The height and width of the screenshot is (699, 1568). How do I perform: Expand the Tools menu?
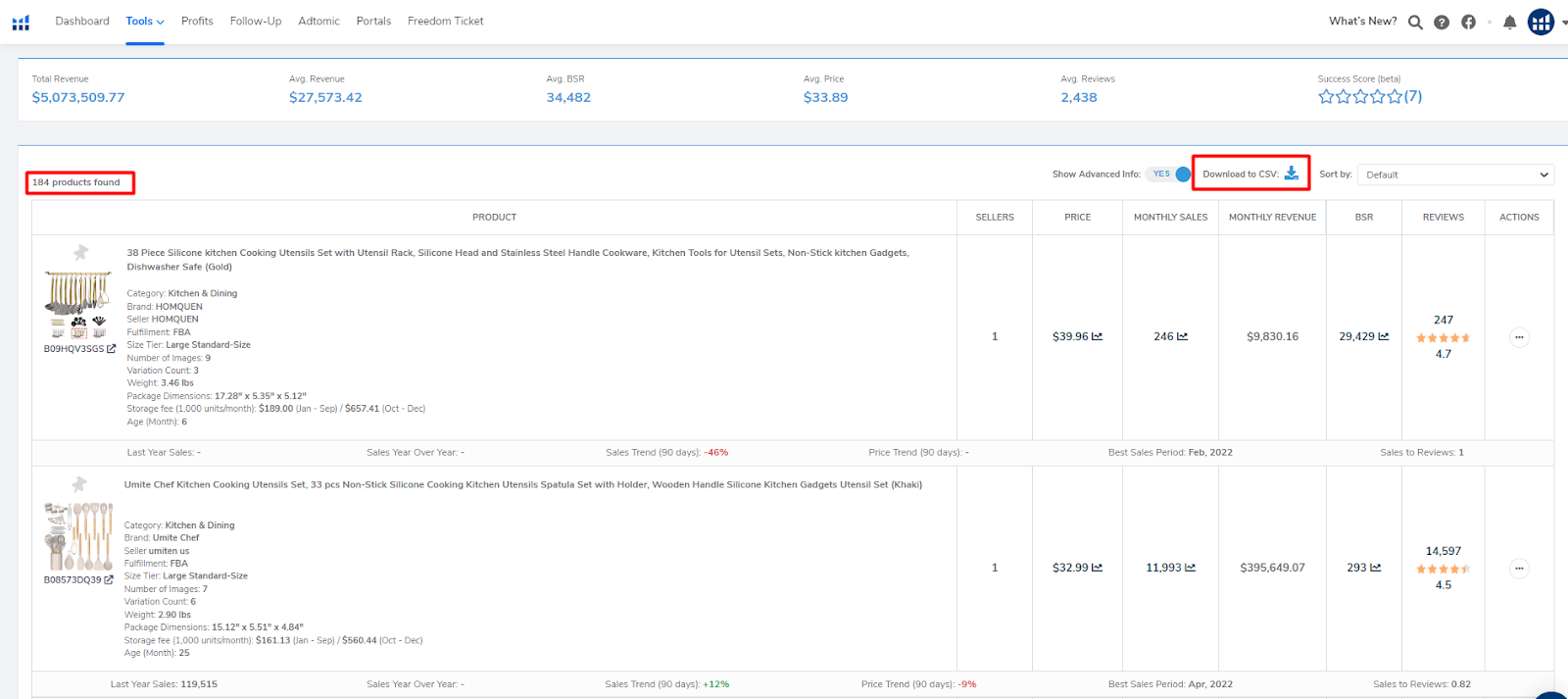[x=145, y=22]
